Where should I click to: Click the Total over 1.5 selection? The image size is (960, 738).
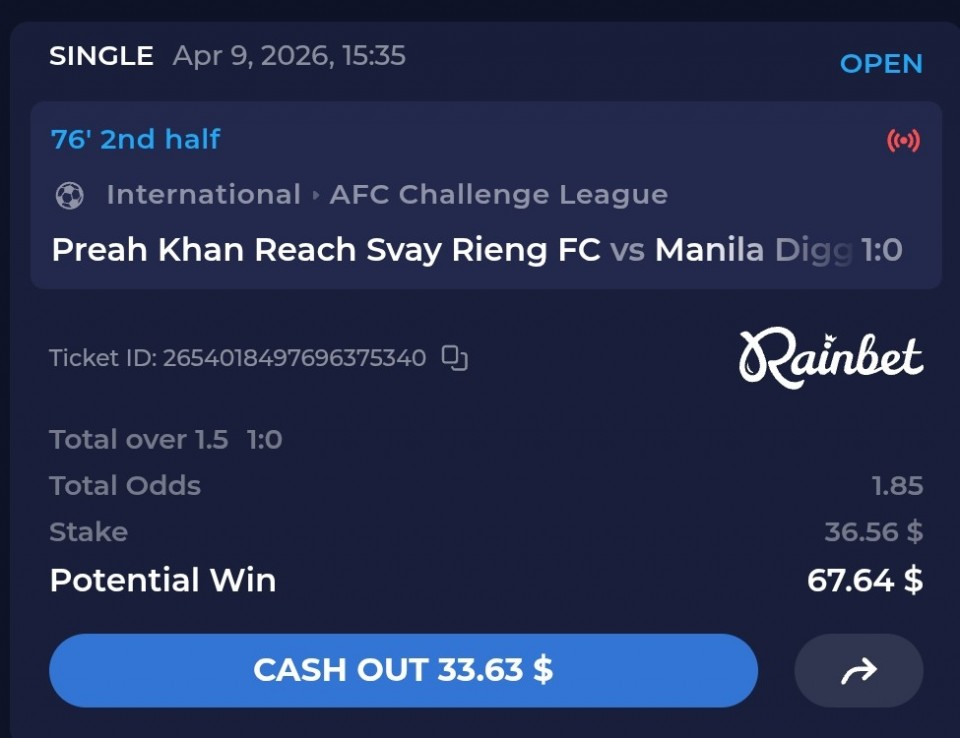point(138,439)
